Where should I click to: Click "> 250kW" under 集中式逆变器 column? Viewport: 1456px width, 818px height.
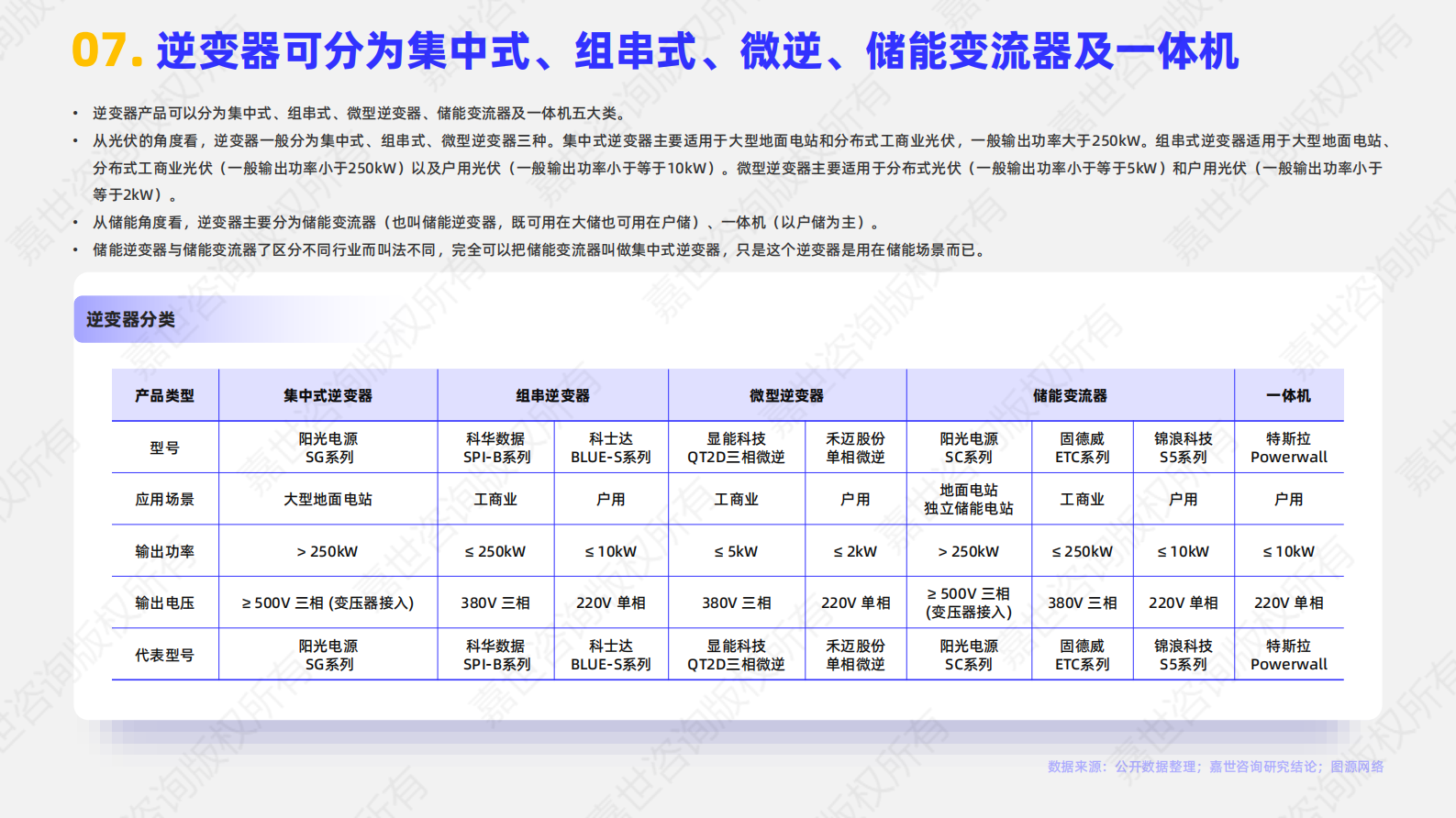pos(328,552)
